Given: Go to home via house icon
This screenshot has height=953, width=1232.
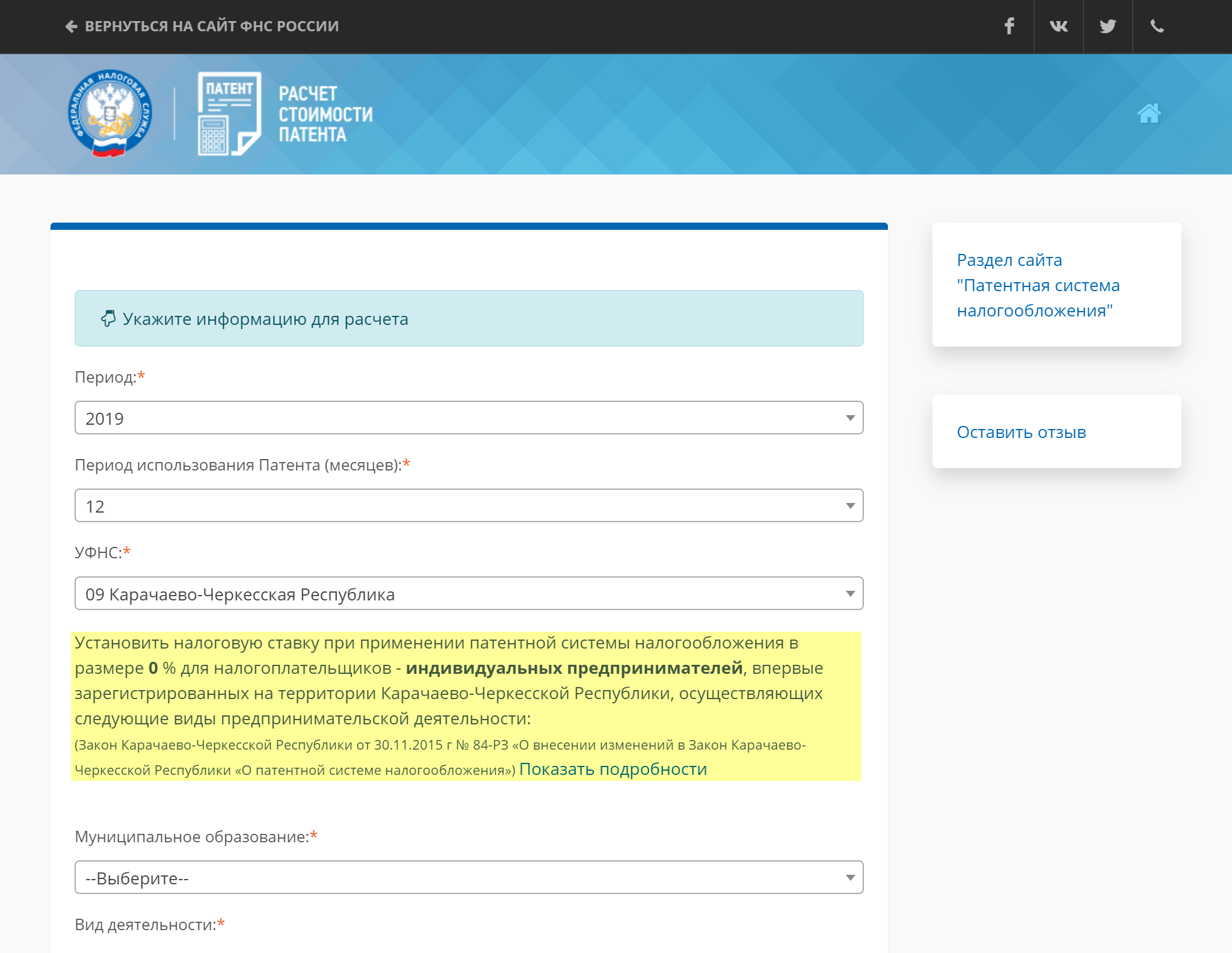Looking at the screenshot, I should (1148, 113).
